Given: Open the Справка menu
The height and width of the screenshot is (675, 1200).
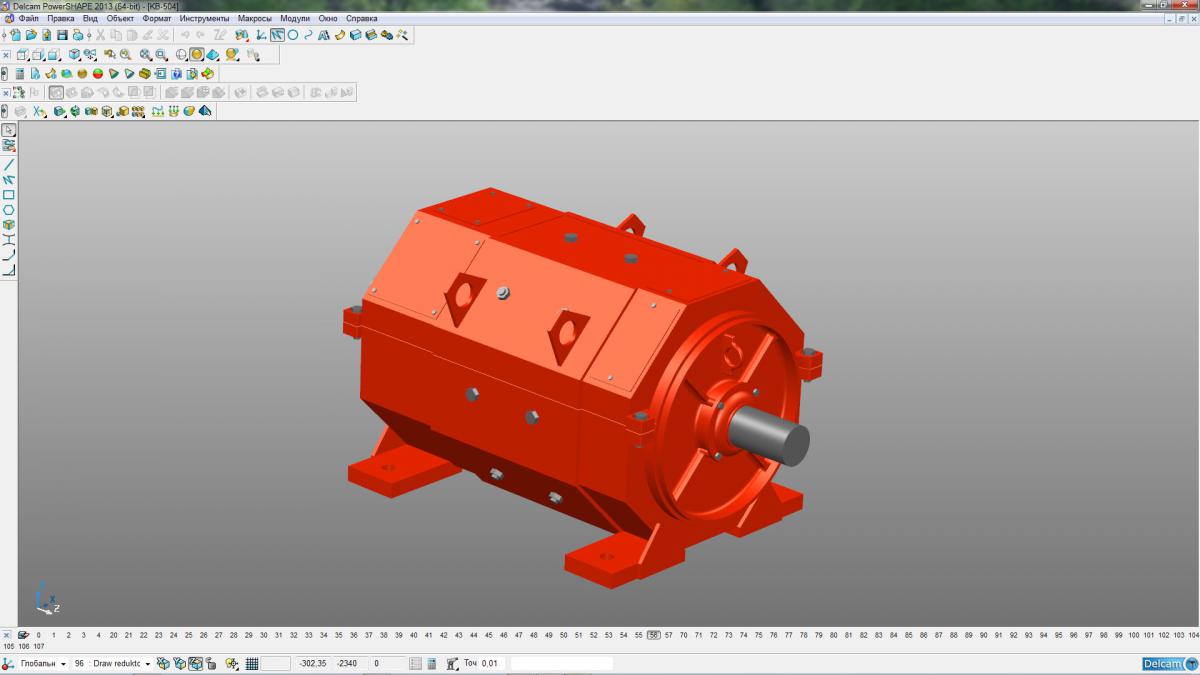Looking at the screenshot, I should [x=361, y=18].
